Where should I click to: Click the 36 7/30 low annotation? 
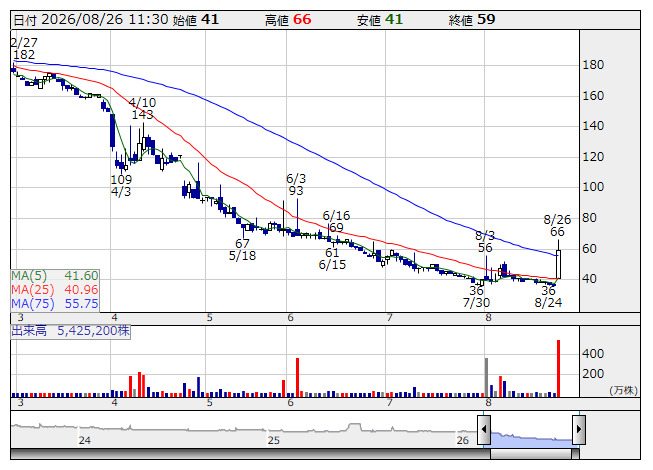point(476,296)
